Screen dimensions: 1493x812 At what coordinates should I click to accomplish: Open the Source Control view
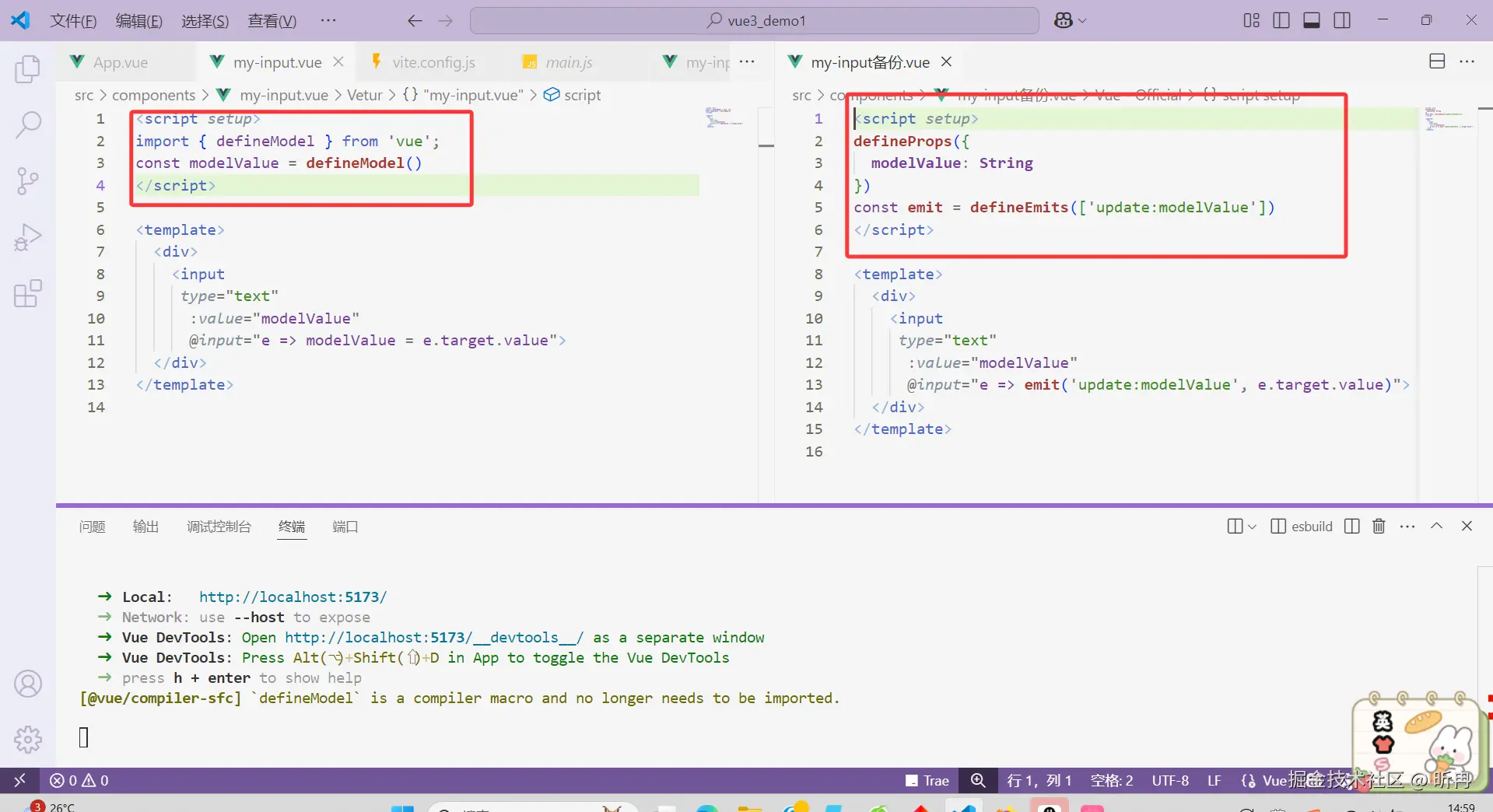[28, 181]
